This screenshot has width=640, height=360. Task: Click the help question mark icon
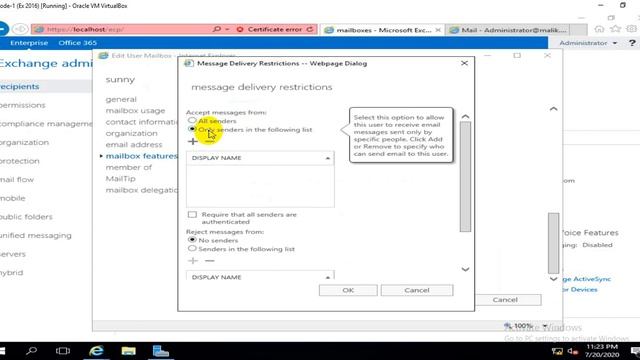(632, 43)
